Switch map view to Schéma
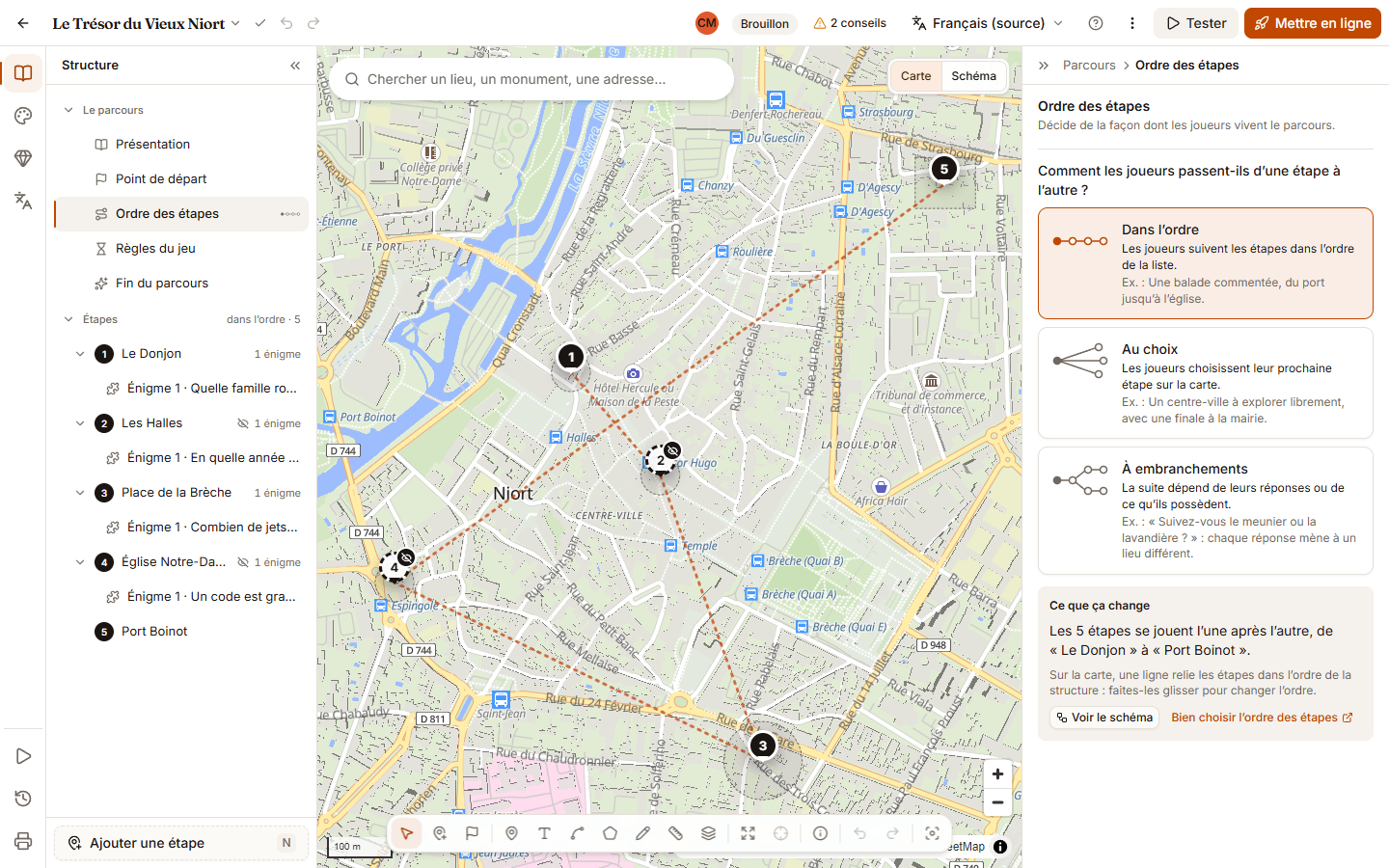The height and width of the screenshot is (868, 1389). (x=973, y=76)
